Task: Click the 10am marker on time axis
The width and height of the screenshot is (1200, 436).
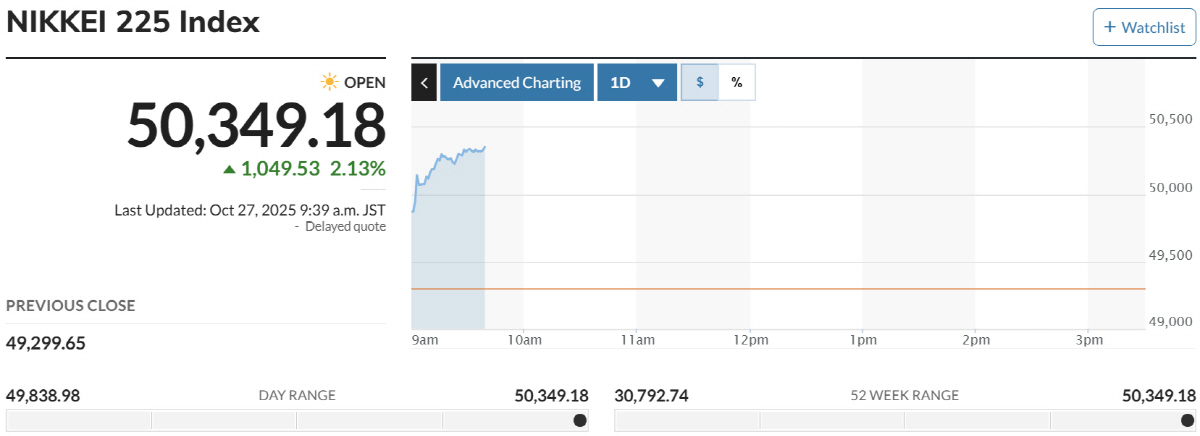Action: click(x=524, y=341)
